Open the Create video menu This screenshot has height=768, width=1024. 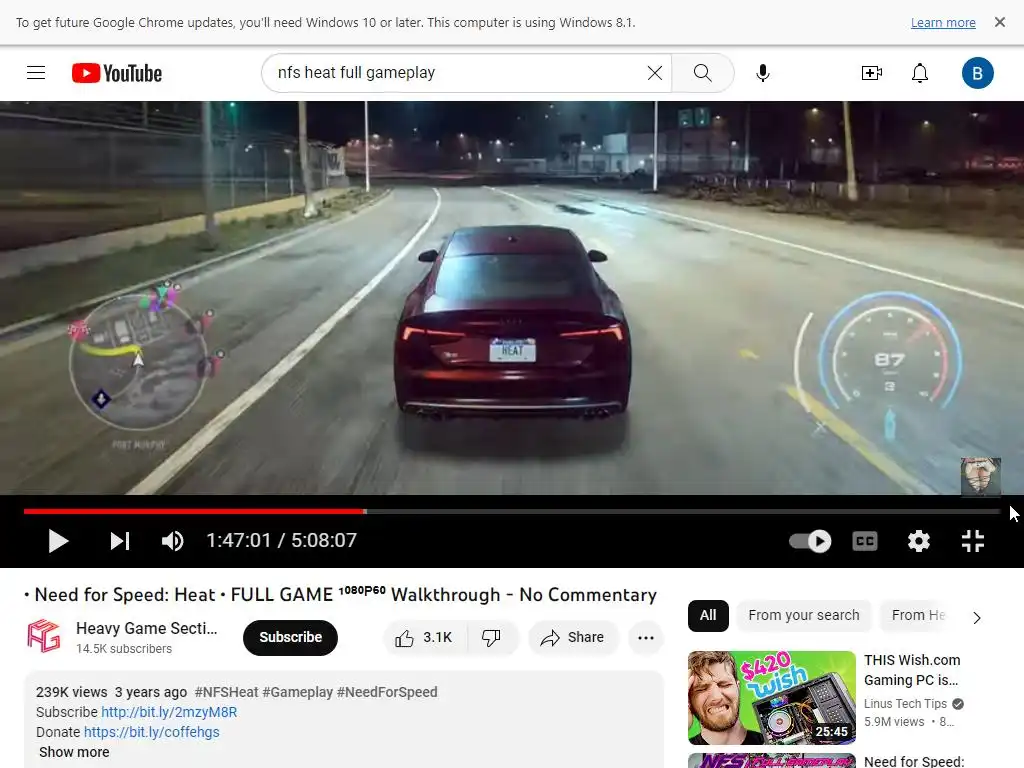(x=871, y=72)
